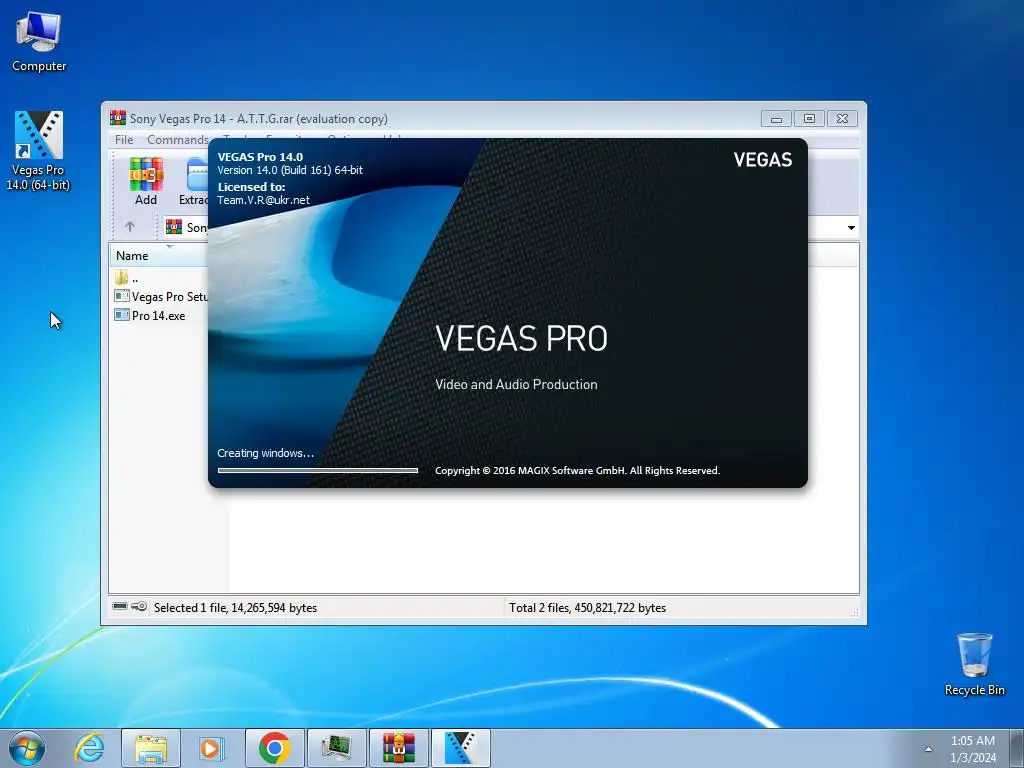This screenshot has height=768, width=1024.
Task: Open the system monitor taskbar icon
Action: point(336,748)
